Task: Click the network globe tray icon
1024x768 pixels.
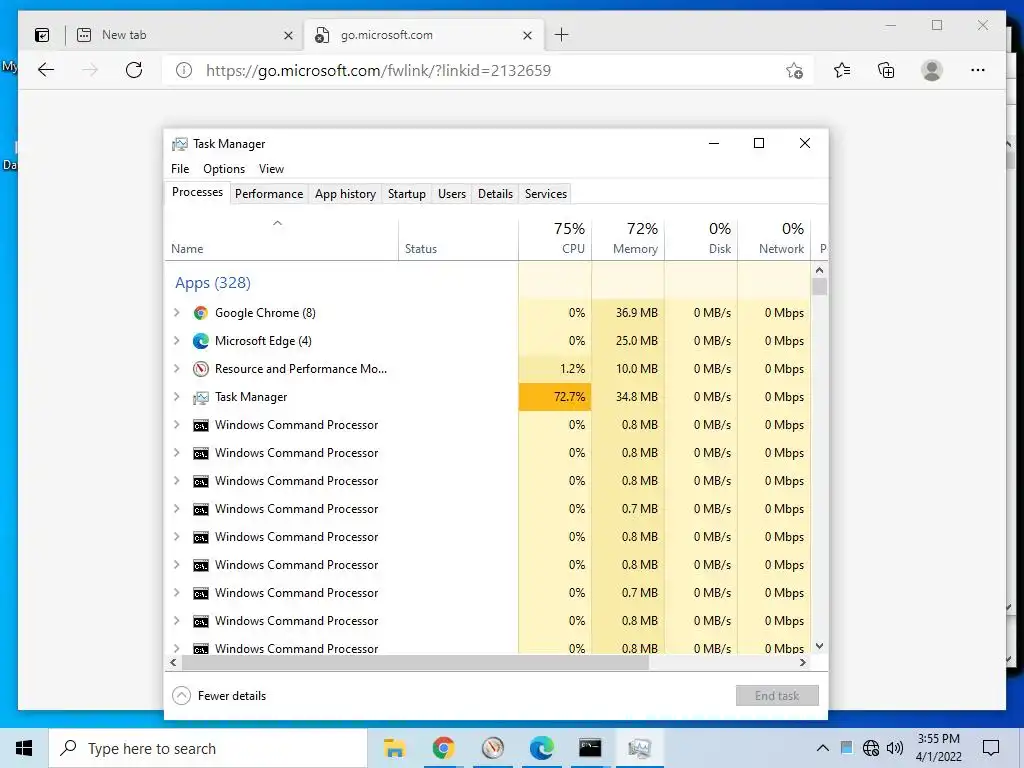Action: click(x=871, y=748)
